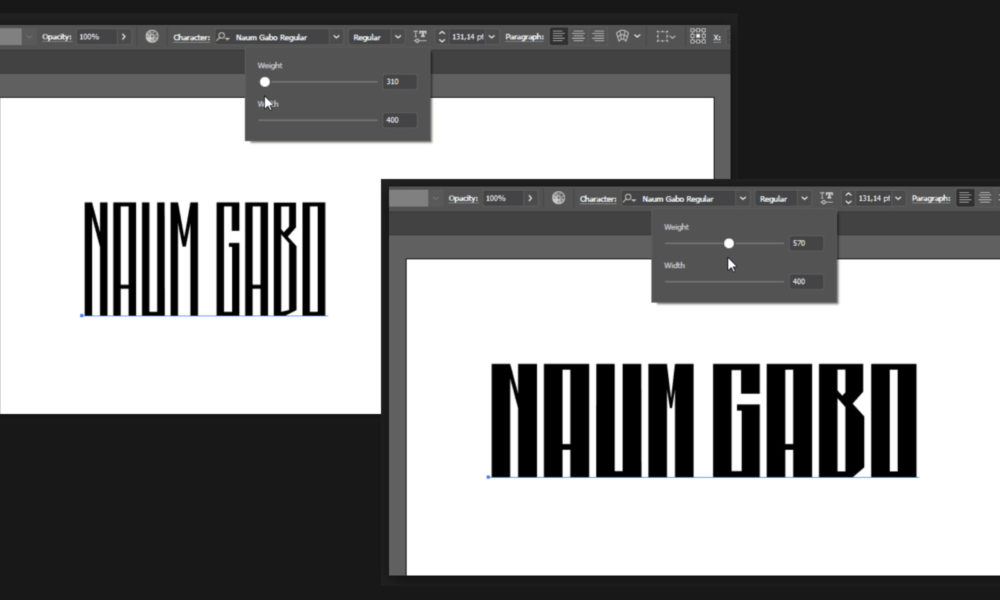Click the Recolor Artwork icon in the bold-text window
Viewport: 1000px width, 600px height.
click(x=559, y=198)
